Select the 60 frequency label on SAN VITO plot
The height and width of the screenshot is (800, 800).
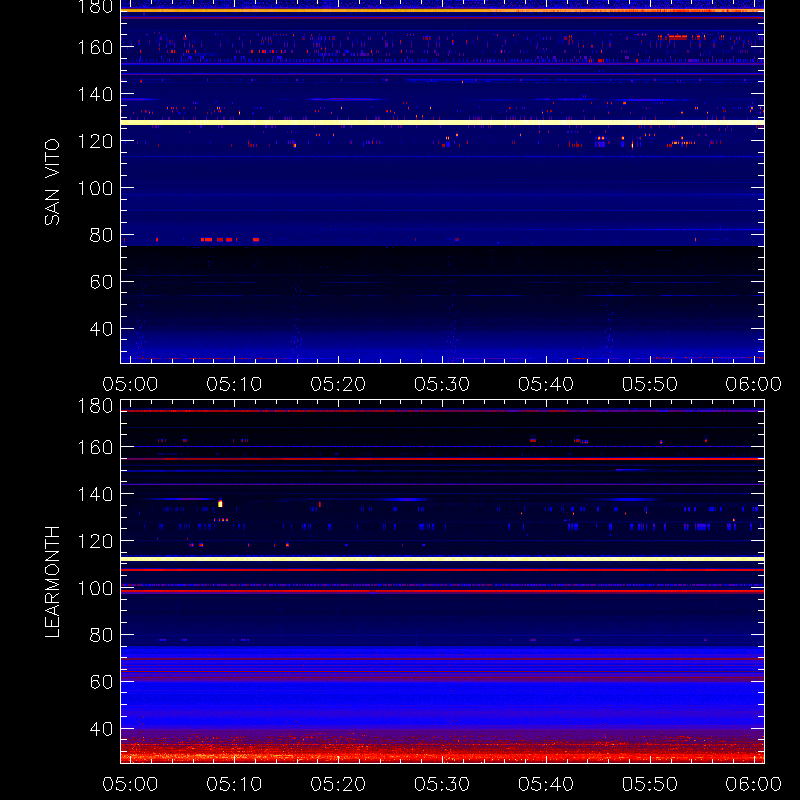pos(101,282)
